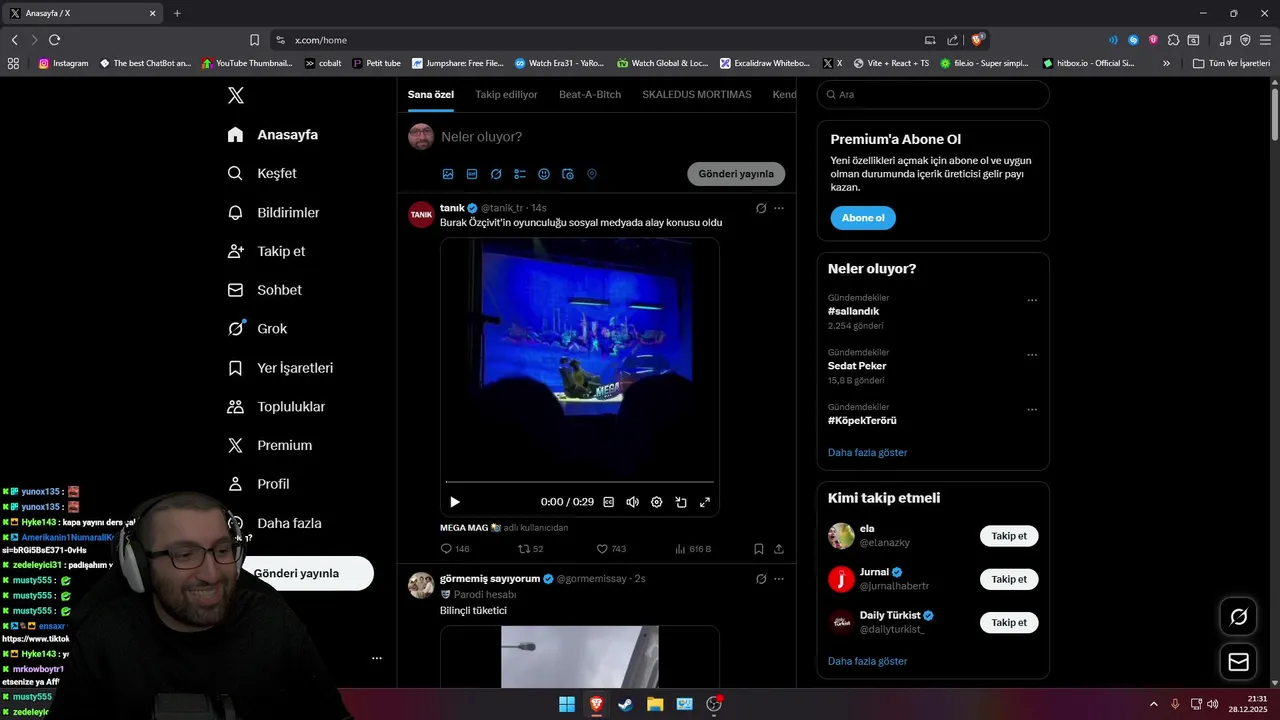The image size is (1280, 720).
Task: Open Profil page
Action: click(x=258, y=484)
